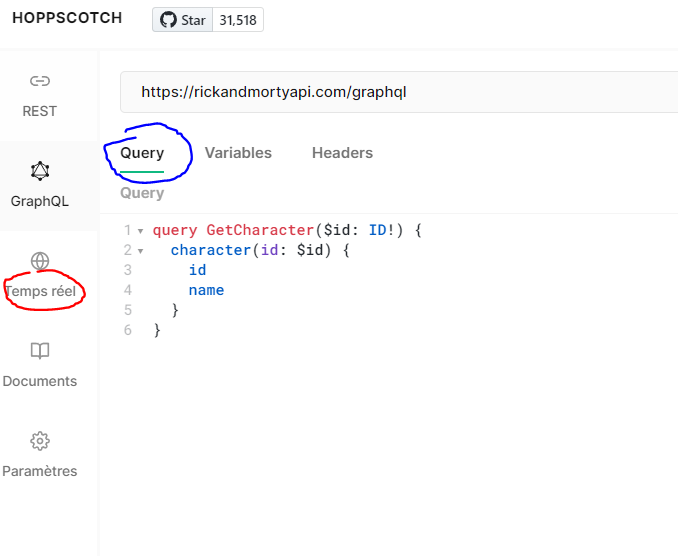Screen dimensions: 678x556
Task: Click the HOPPSCOTCH logo text
Action: (x=67, y=18)
